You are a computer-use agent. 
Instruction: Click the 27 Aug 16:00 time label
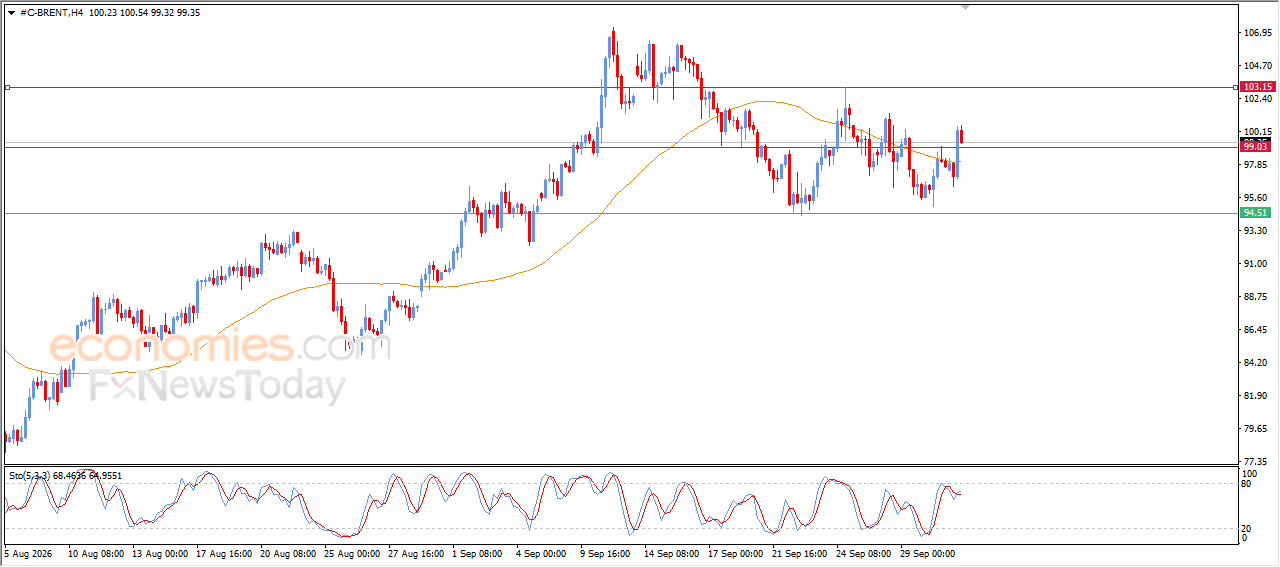(416, 552)
